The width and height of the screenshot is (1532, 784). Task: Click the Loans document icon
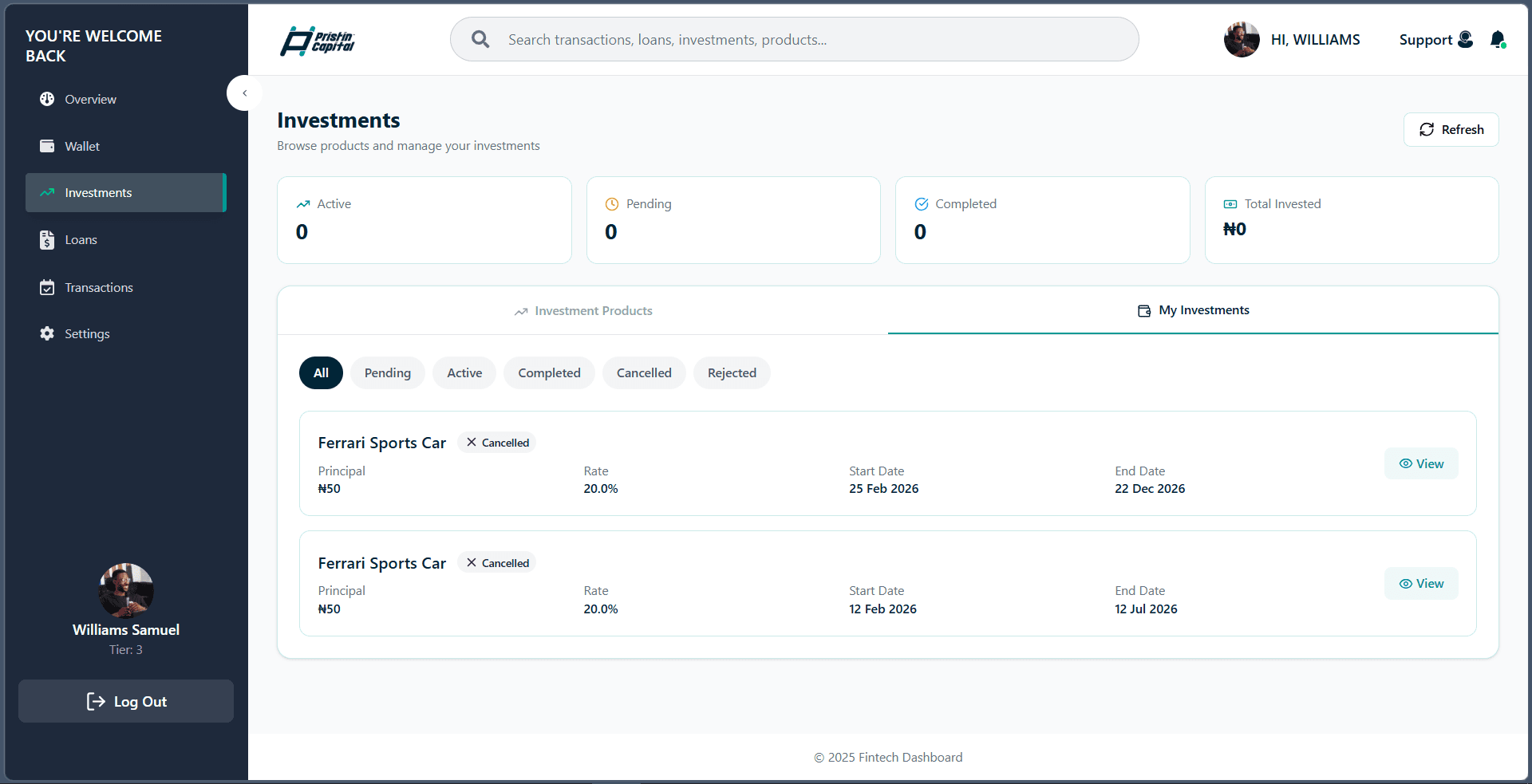[47, 239]
